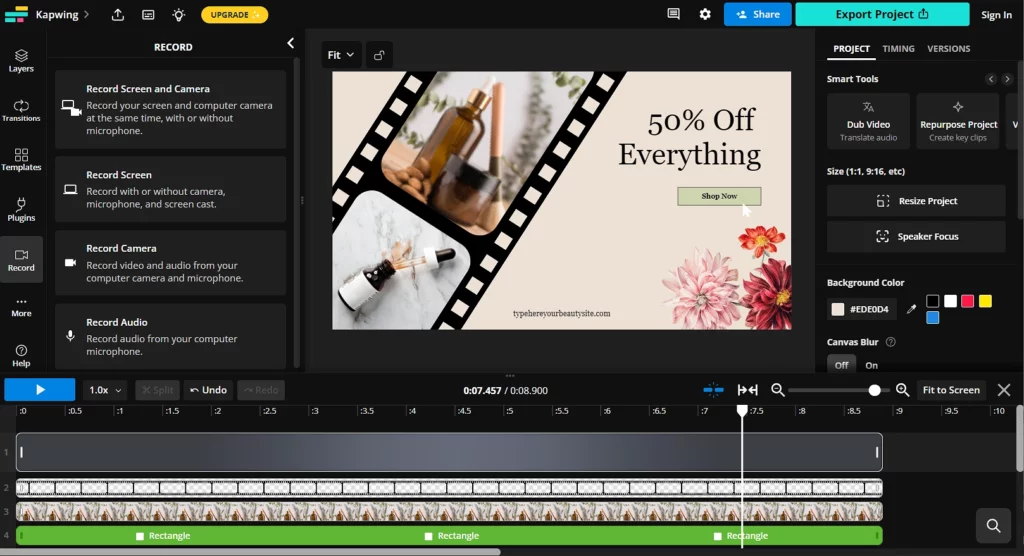Viewport: 1024px width, 556px height.
Task: Switch to the PROJECT tab
Action: point(851,48)
